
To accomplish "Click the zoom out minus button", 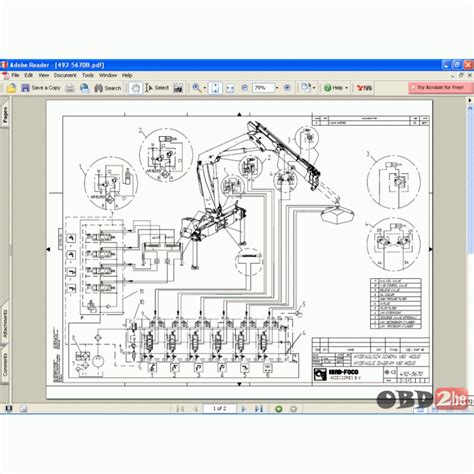I will (244, 88).
